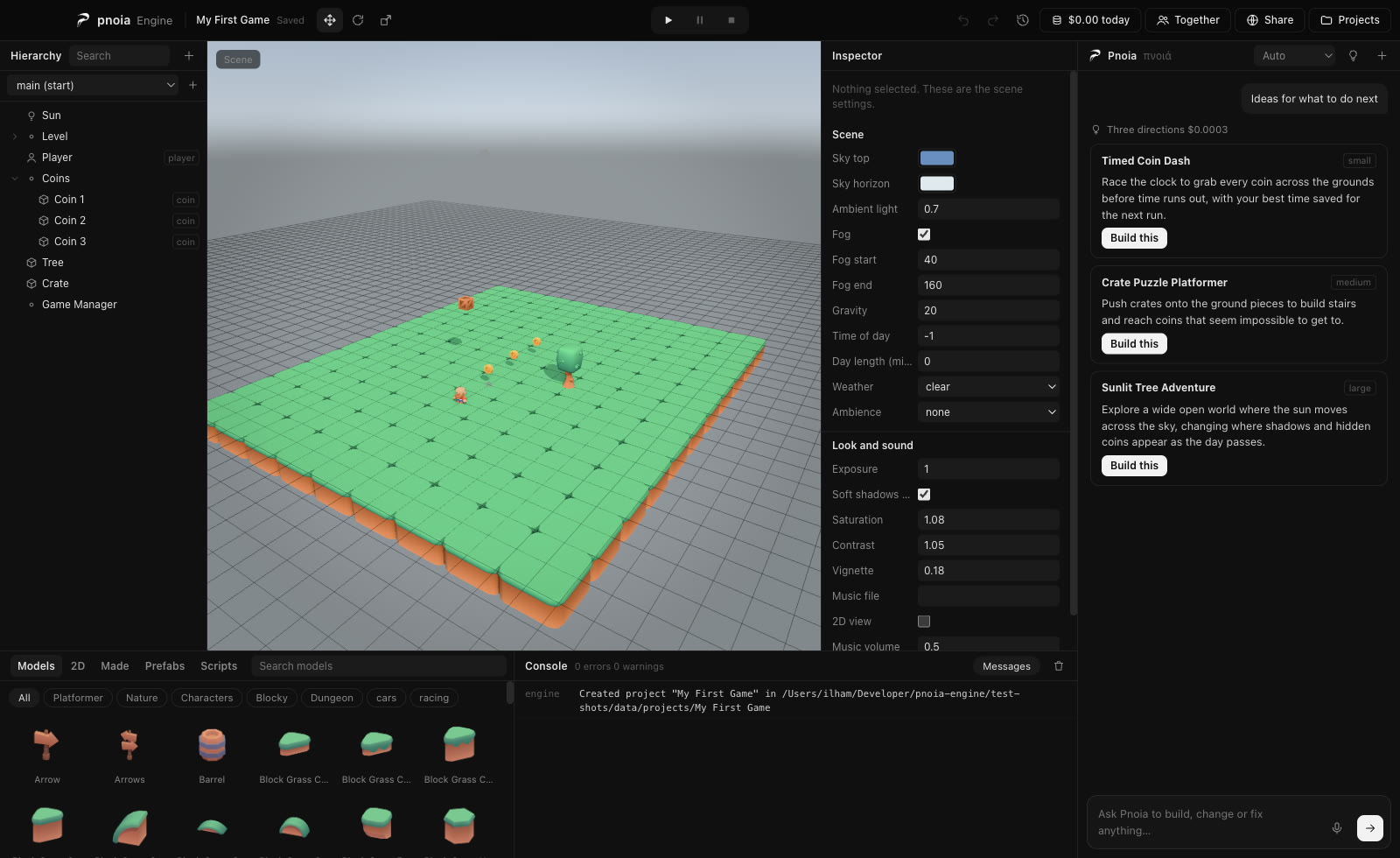
Task: Open the Scripts tab
Action: click(x=219, y=666)
